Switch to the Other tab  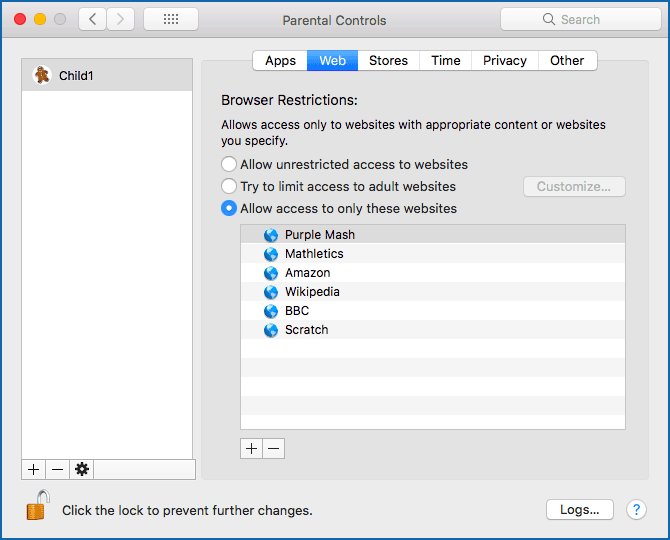(x=567, y=61)
